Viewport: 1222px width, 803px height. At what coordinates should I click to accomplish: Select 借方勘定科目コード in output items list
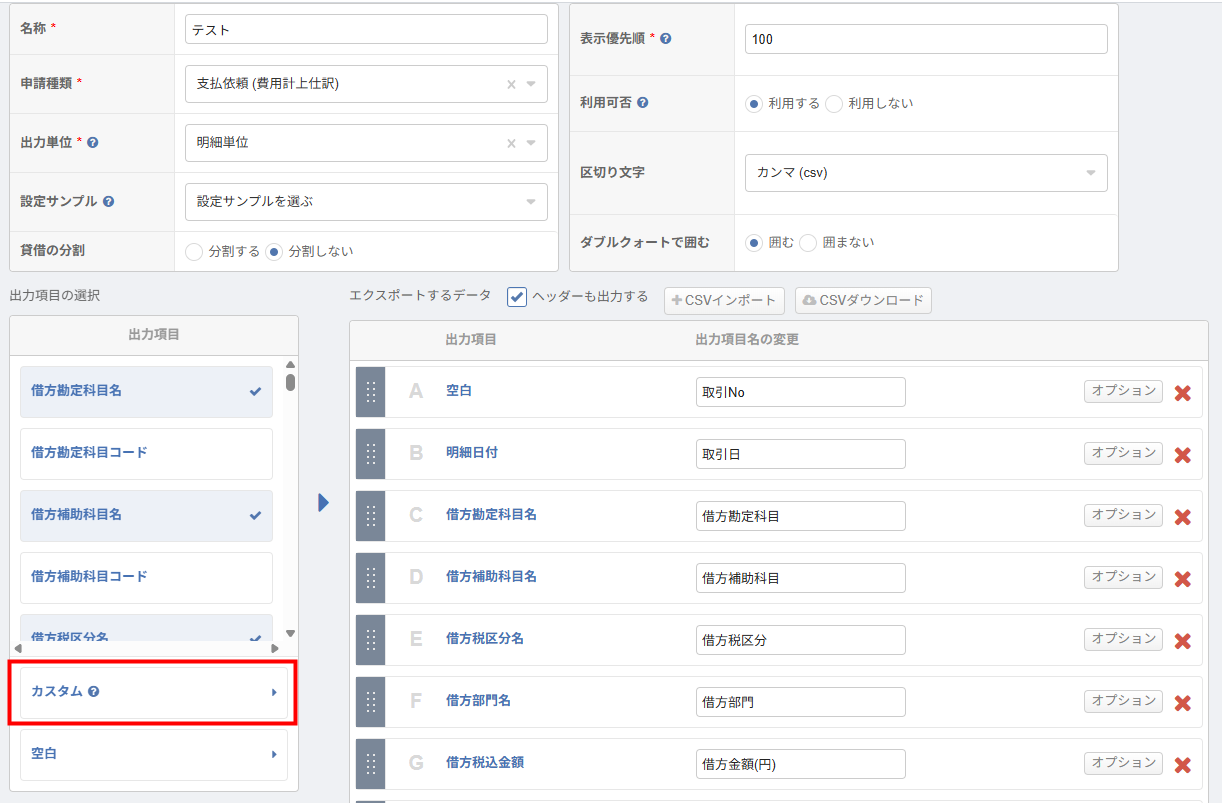coord(146,453)
